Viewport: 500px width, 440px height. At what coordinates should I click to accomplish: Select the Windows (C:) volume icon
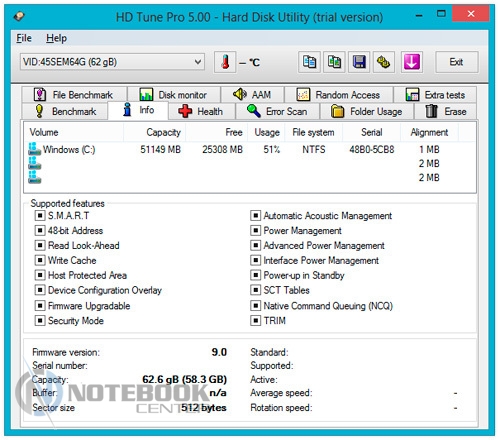click(34, 149)
